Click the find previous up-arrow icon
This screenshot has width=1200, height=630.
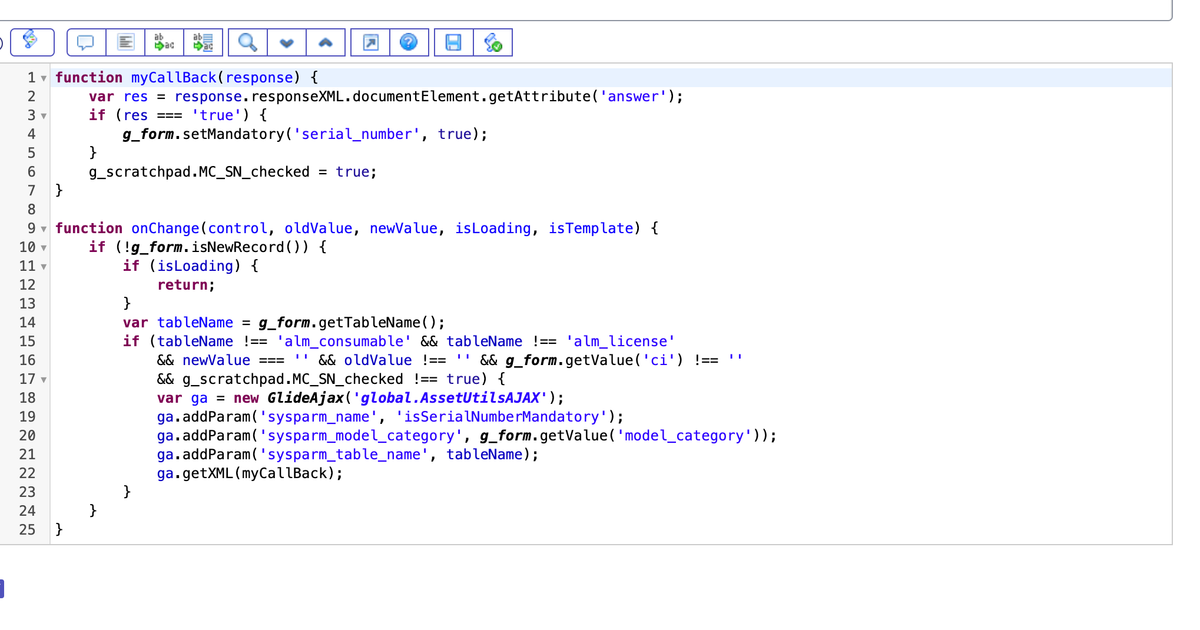pos(326,43)
